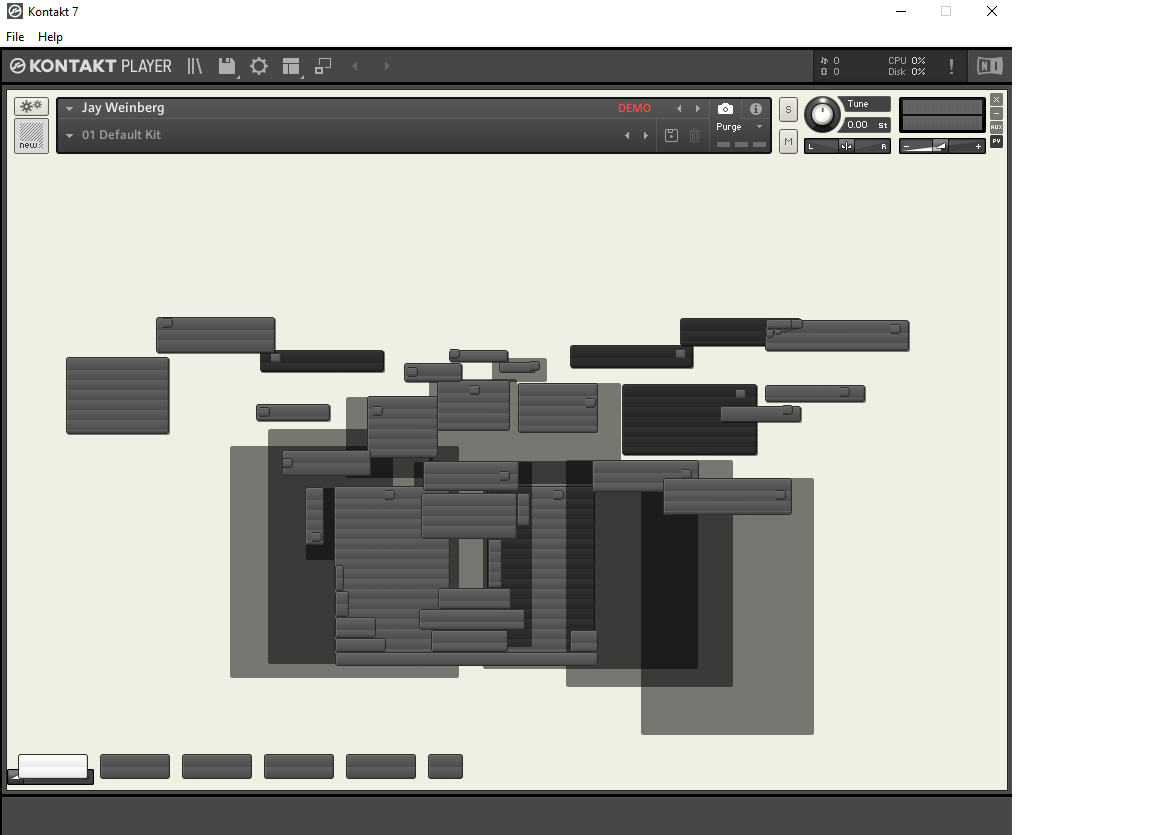Expand the 01 Default Kit snapshot dropdown
The image size is (1152, 835).
coord(70,136)
